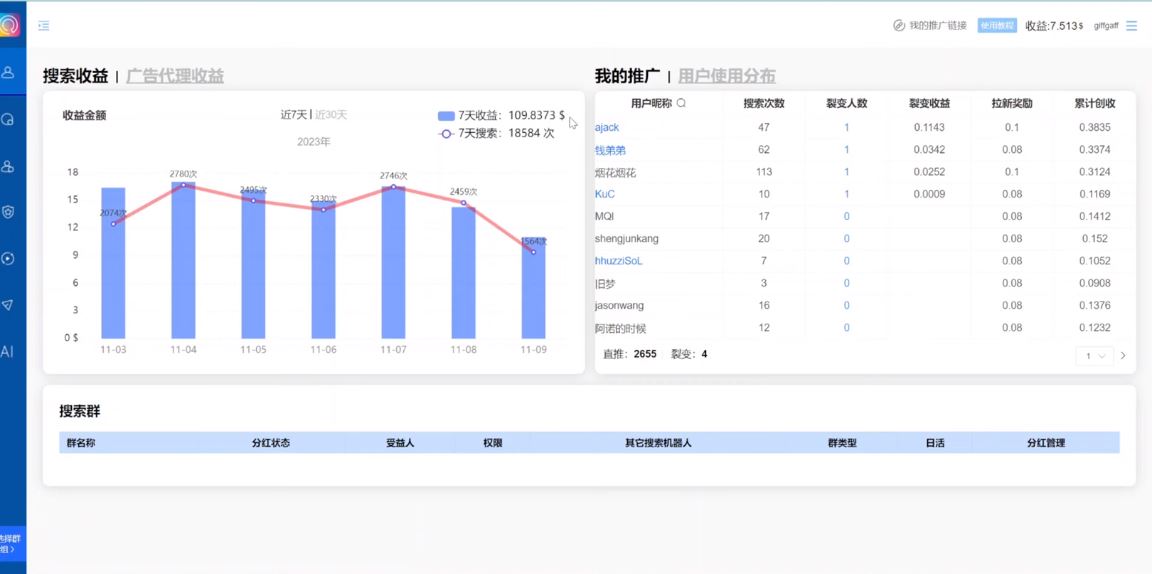Collapse the sidebar with the fold icon

[44, 26]
